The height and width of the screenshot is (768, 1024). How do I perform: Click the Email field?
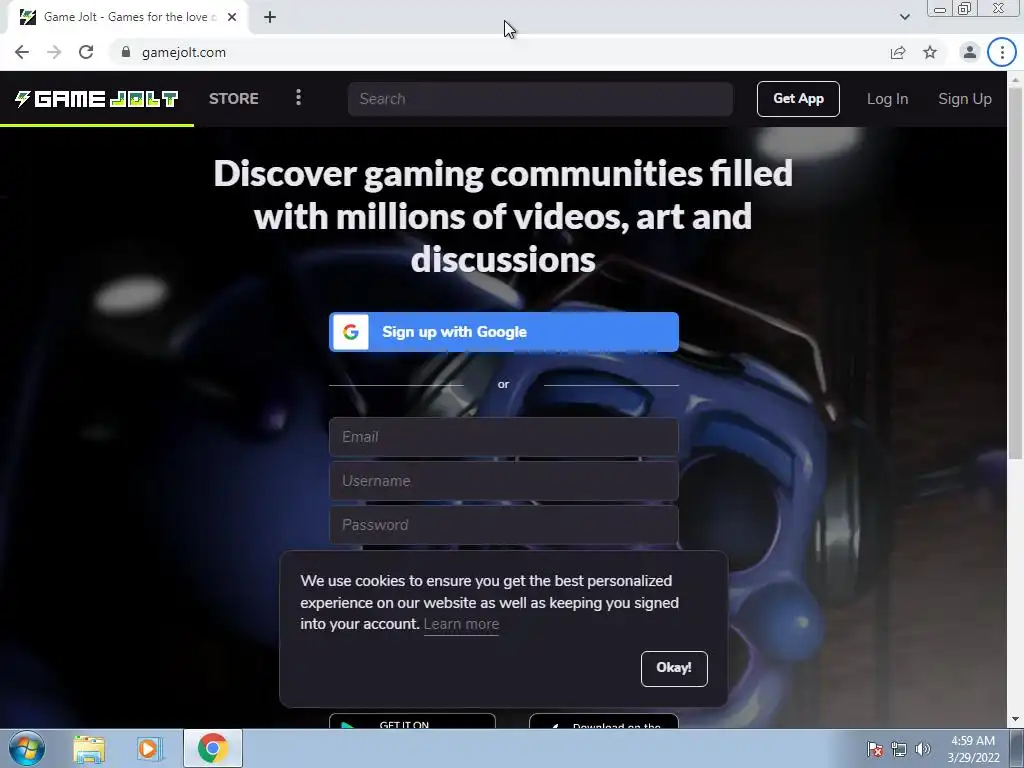coord(504,437)
